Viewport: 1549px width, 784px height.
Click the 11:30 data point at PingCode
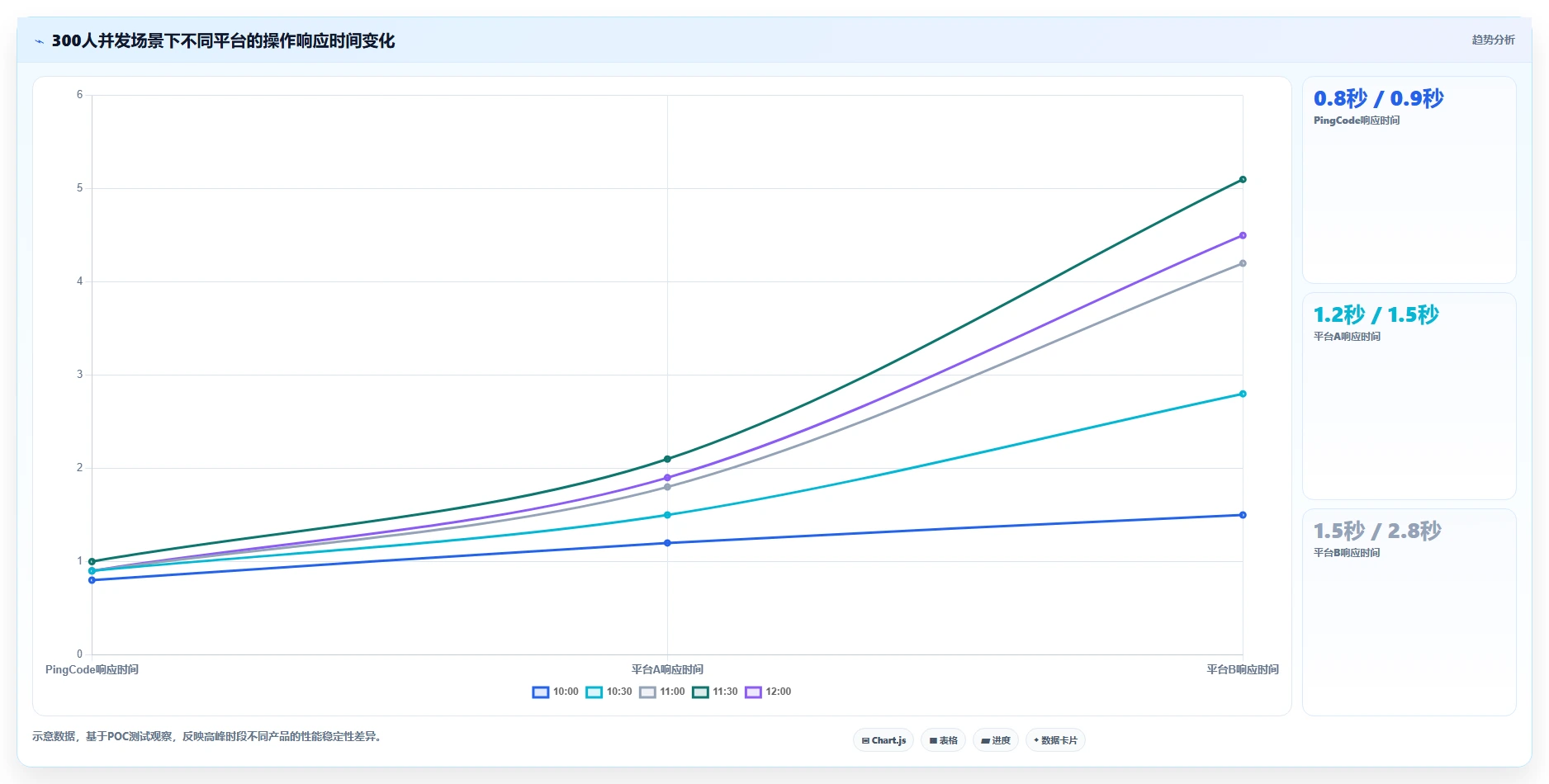92,561
